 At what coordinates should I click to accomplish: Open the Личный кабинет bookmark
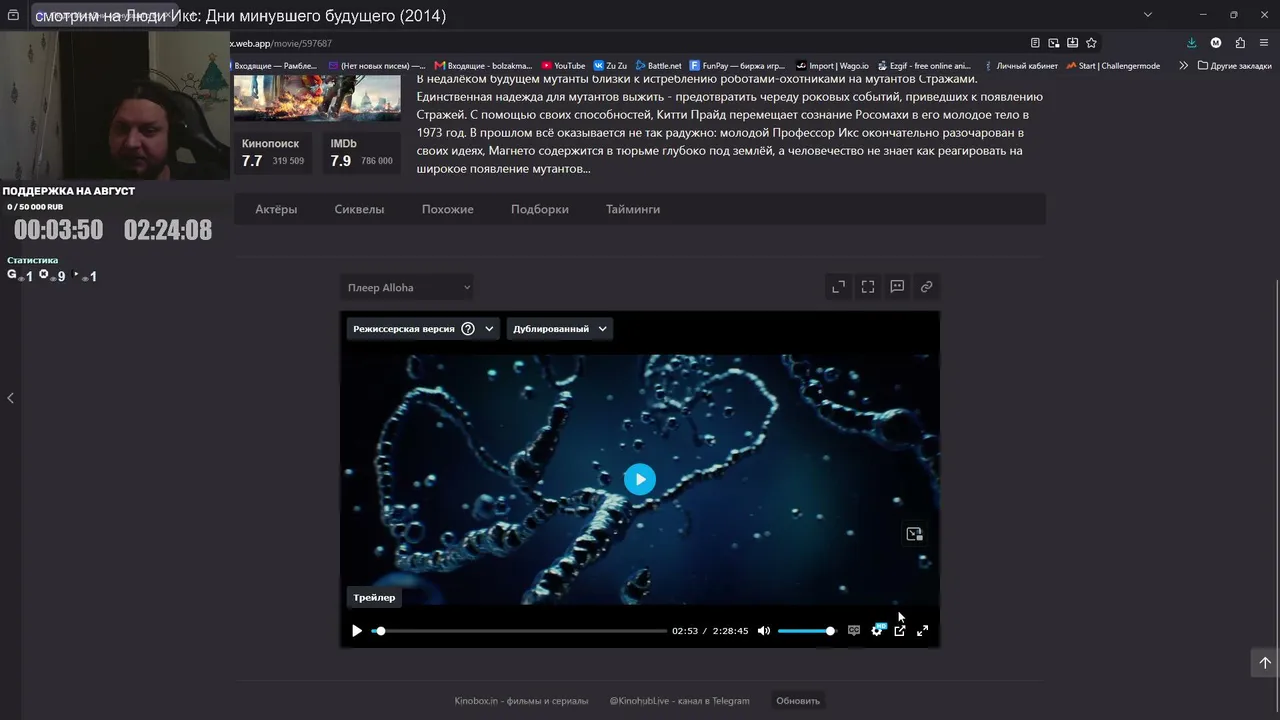[x=1020, y=66]
